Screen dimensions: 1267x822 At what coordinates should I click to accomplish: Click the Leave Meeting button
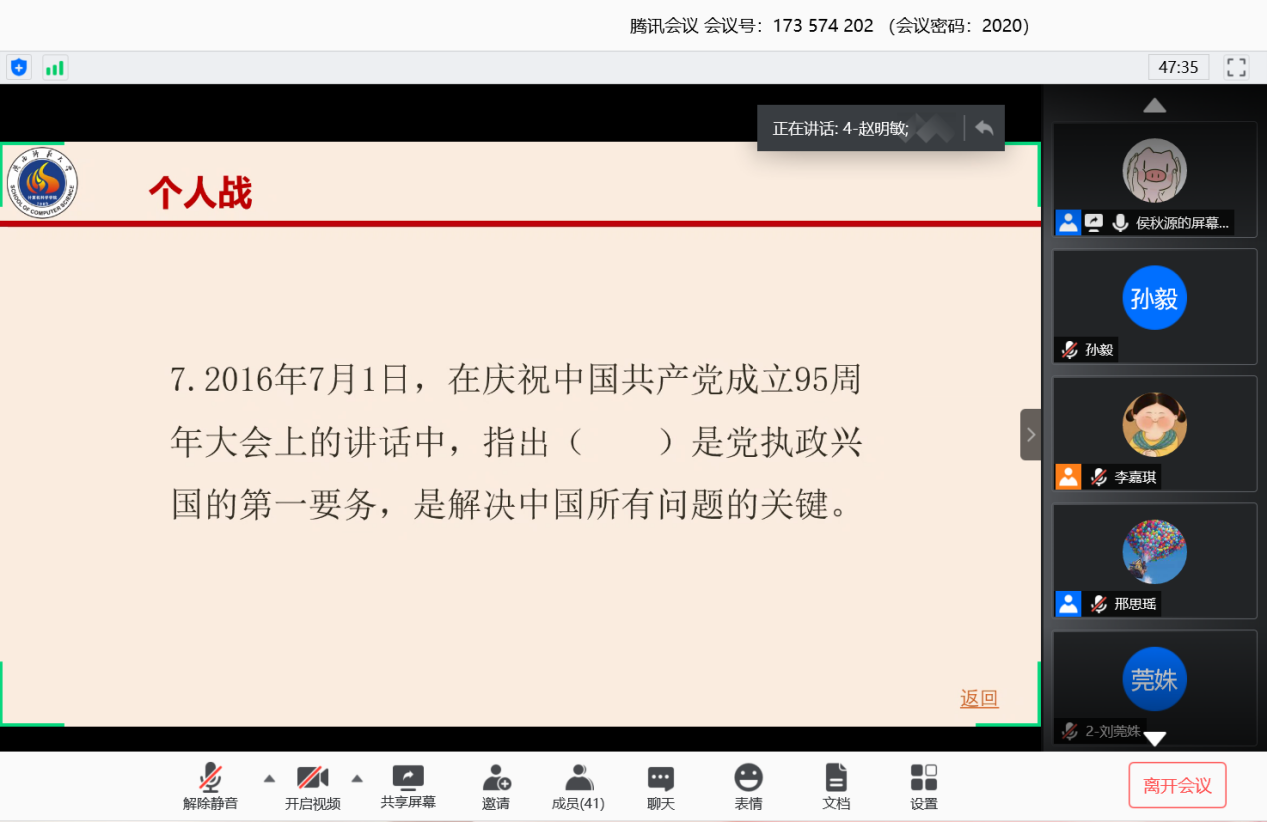(x=1177, y=785)
